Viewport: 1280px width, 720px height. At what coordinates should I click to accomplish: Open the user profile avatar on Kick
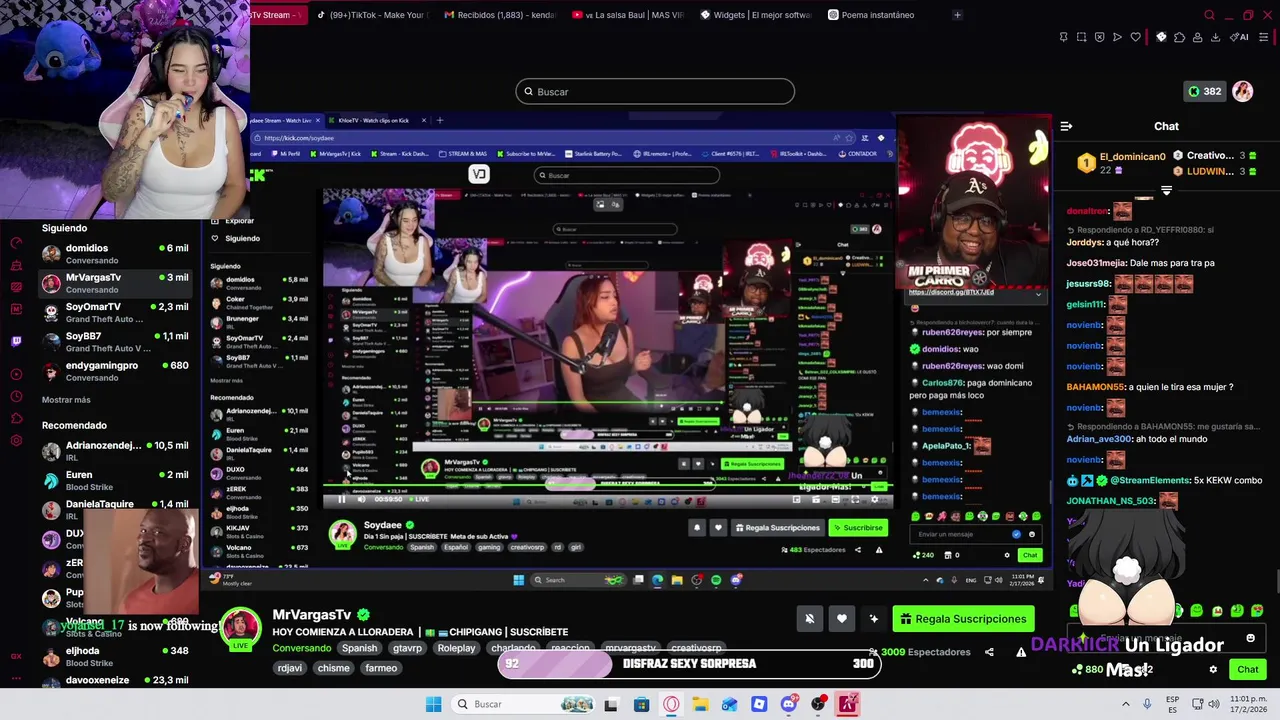tap(1242, 91)
